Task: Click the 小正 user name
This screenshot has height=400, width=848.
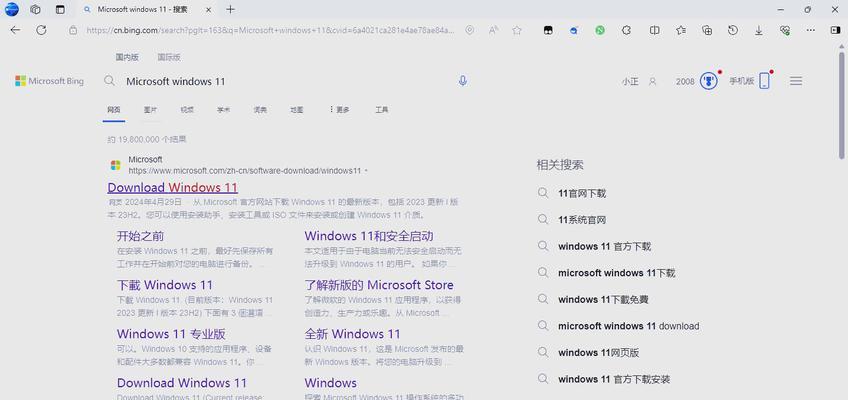Action: pyautogui.click(x=630, y=82)
